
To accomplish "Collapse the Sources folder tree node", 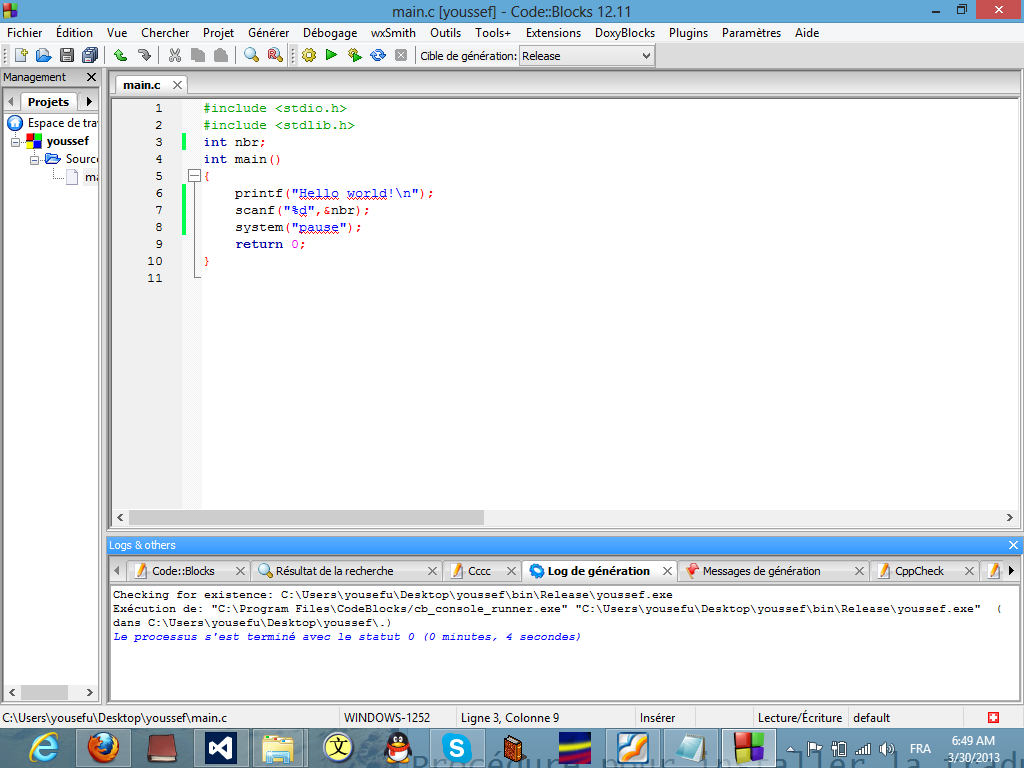I will [35, 159].
